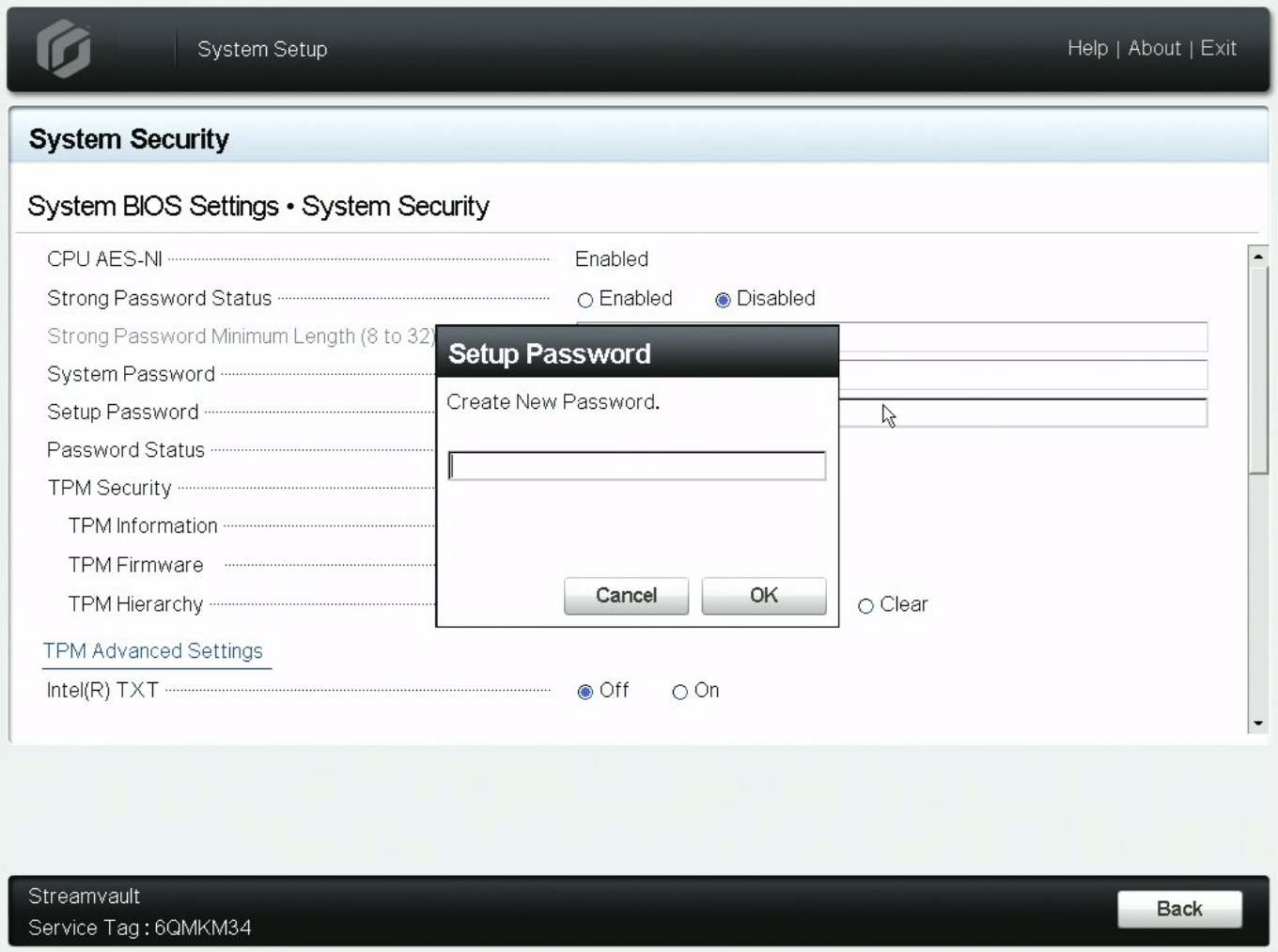This screenshot has height=952, width=1278.
Task: Cancel the Setup Password dialog
Action: tap(626, 595)
